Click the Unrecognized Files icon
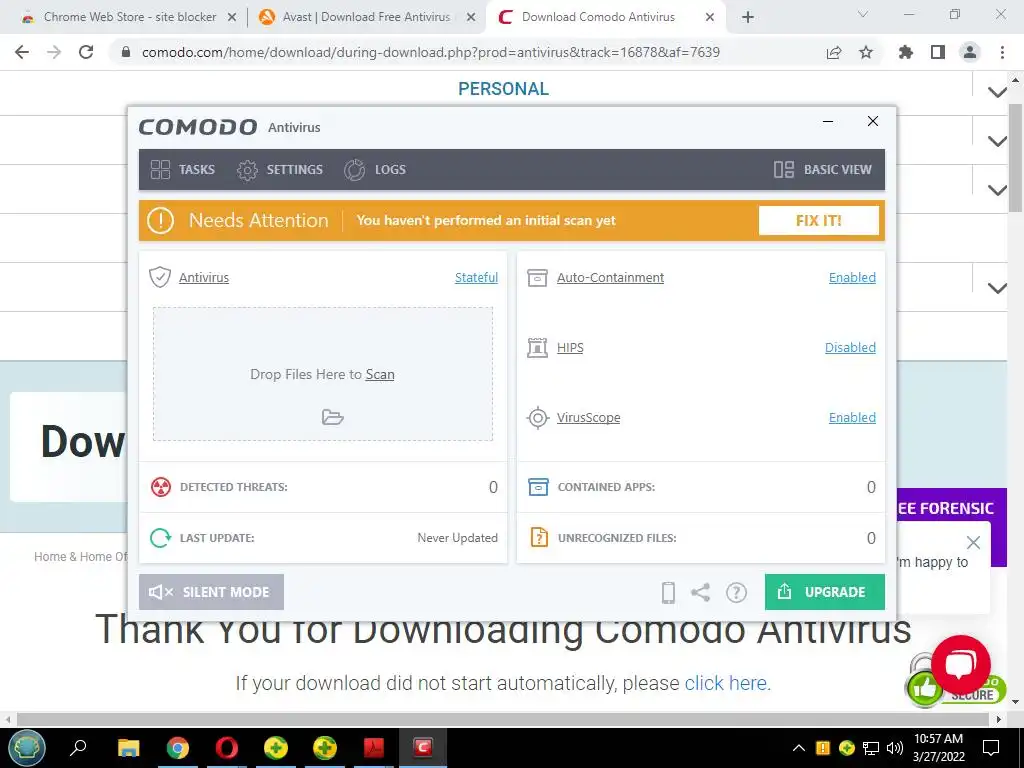This screenshot has height=768, width=1024. coord(539,537)
